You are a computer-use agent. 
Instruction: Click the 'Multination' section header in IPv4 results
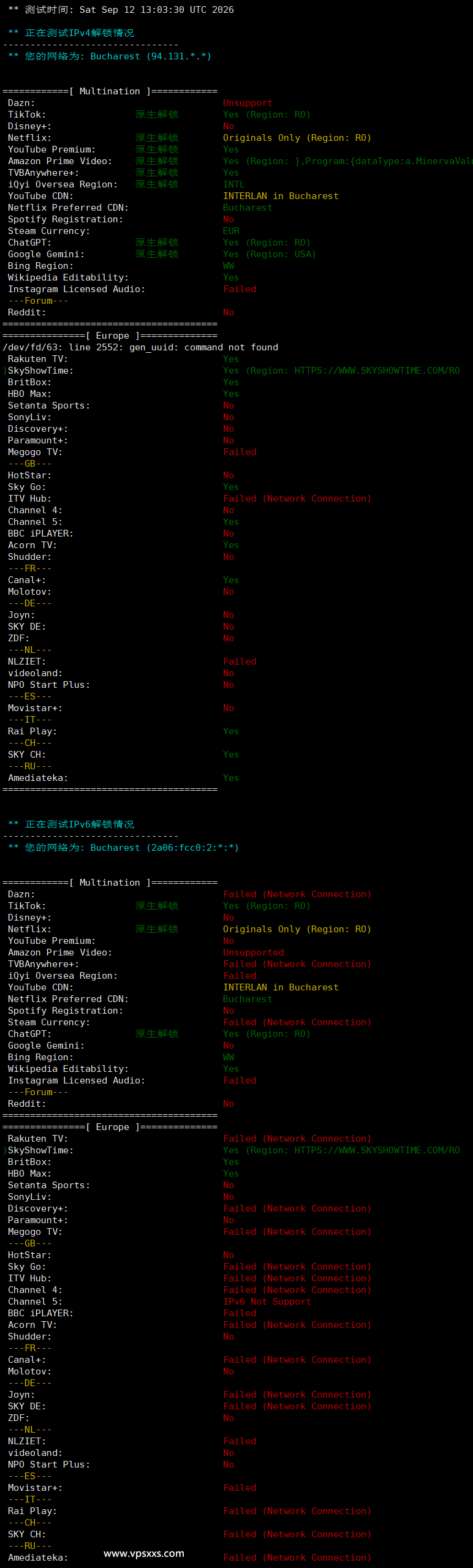pos(110,91)
